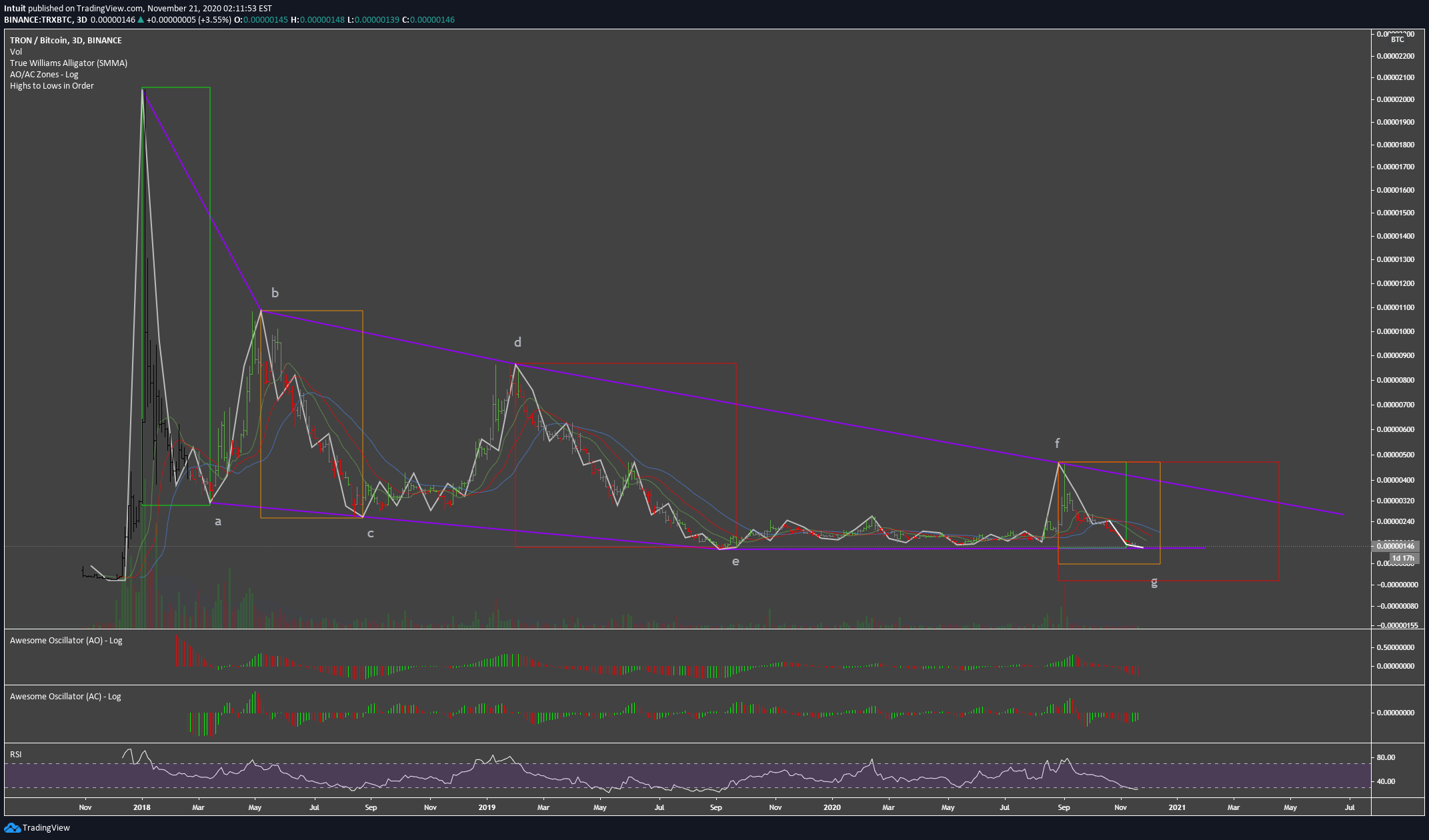Viewport: 1429px width, 840px height.
Task: Click the 0.00000700 price axis label
Action: 1396,405
